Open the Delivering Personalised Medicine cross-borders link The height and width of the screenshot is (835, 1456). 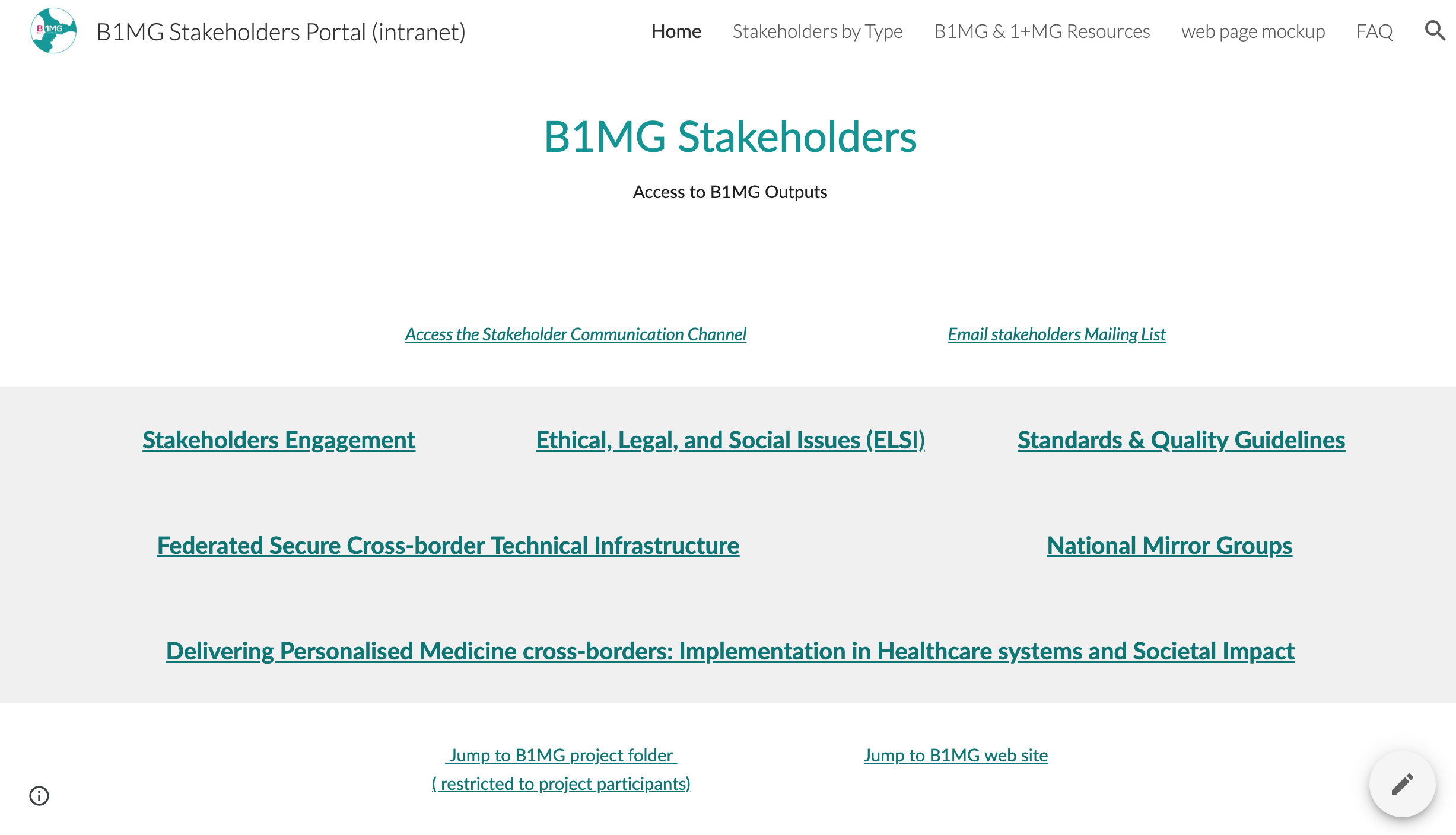click(730, 651)
